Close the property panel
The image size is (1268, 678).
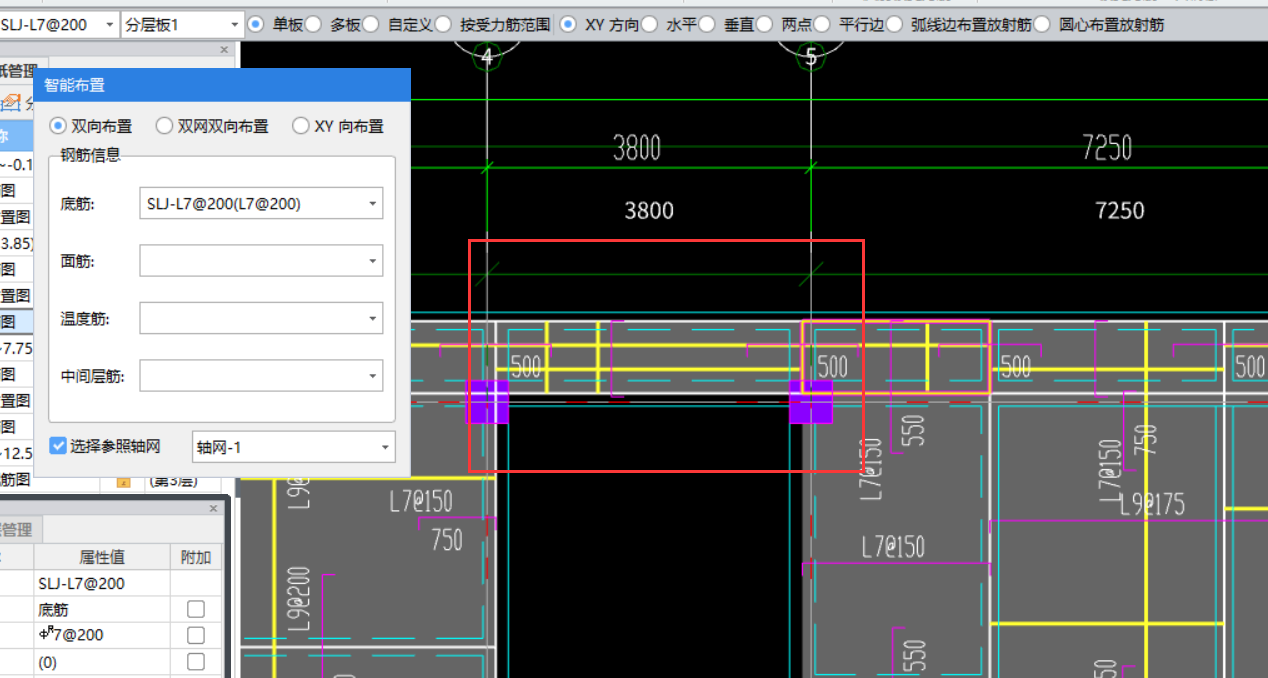[x=213, y=509]
